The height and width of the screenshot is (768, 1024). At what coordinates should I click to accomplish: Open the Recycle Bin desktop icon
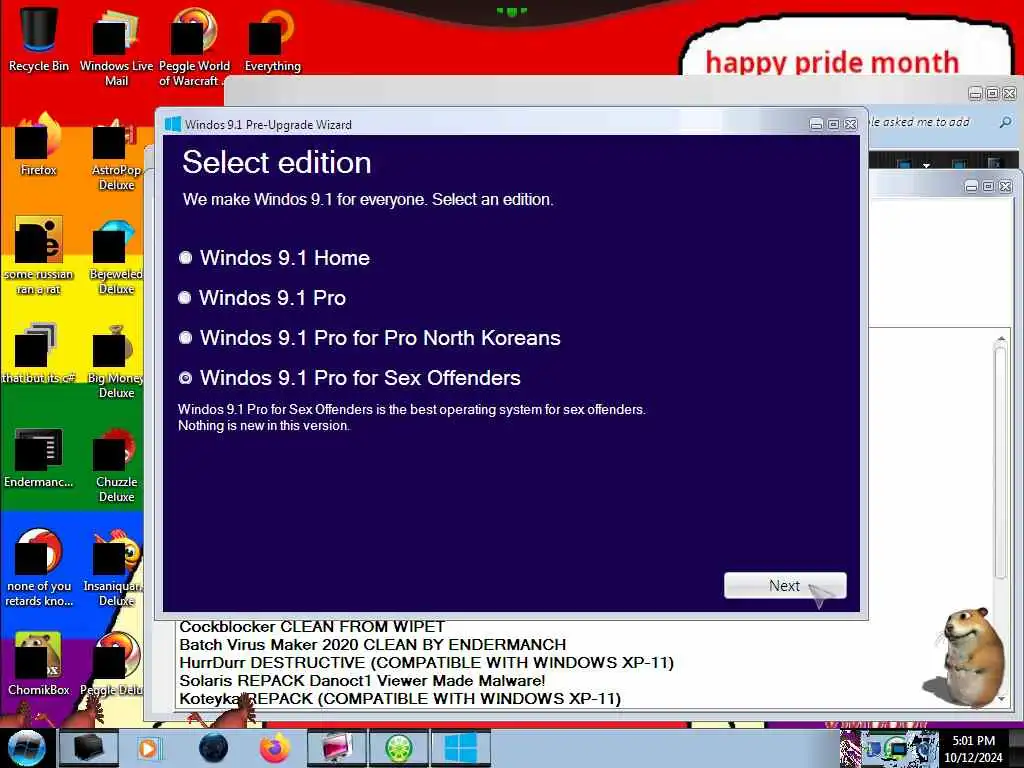(x=39, y=38)
